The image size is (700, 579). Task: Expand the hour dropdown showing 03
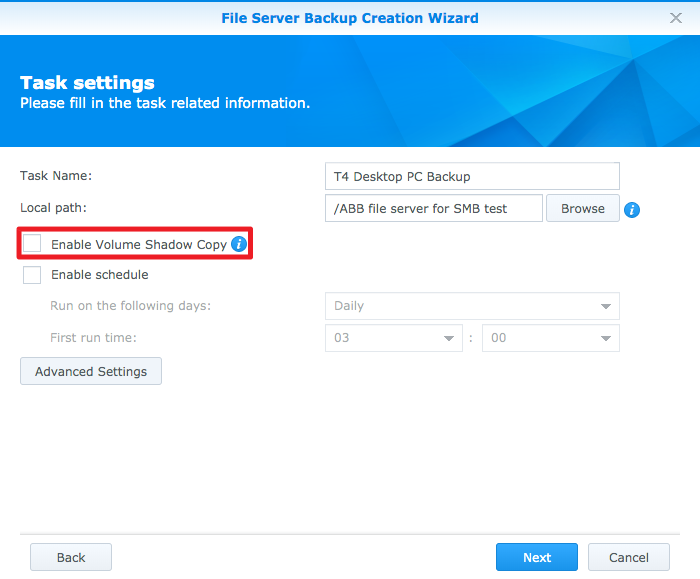(x=394, y=338)
